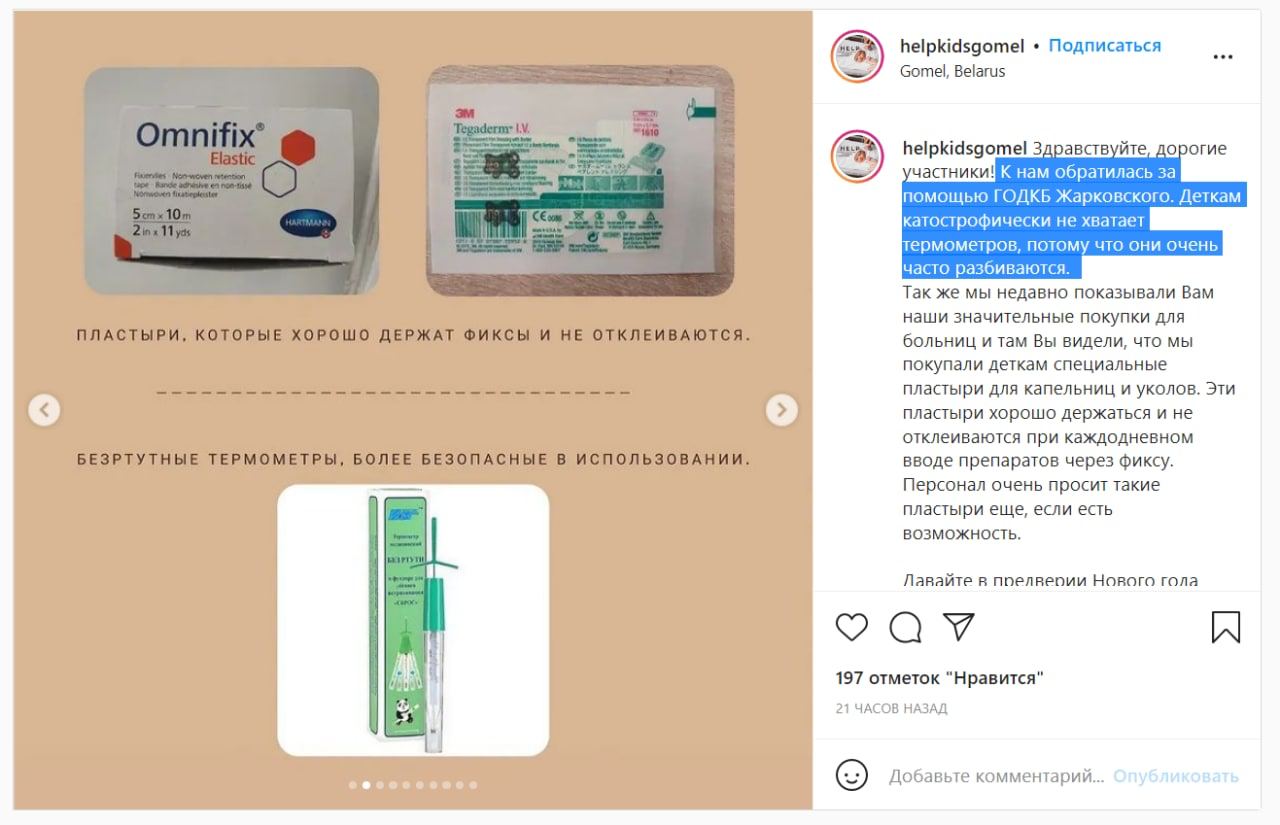The image size is (1280, 825).
Task: Click the 21 ЧАСОВ НАЗАД timestamp
Action: (891, 708)
